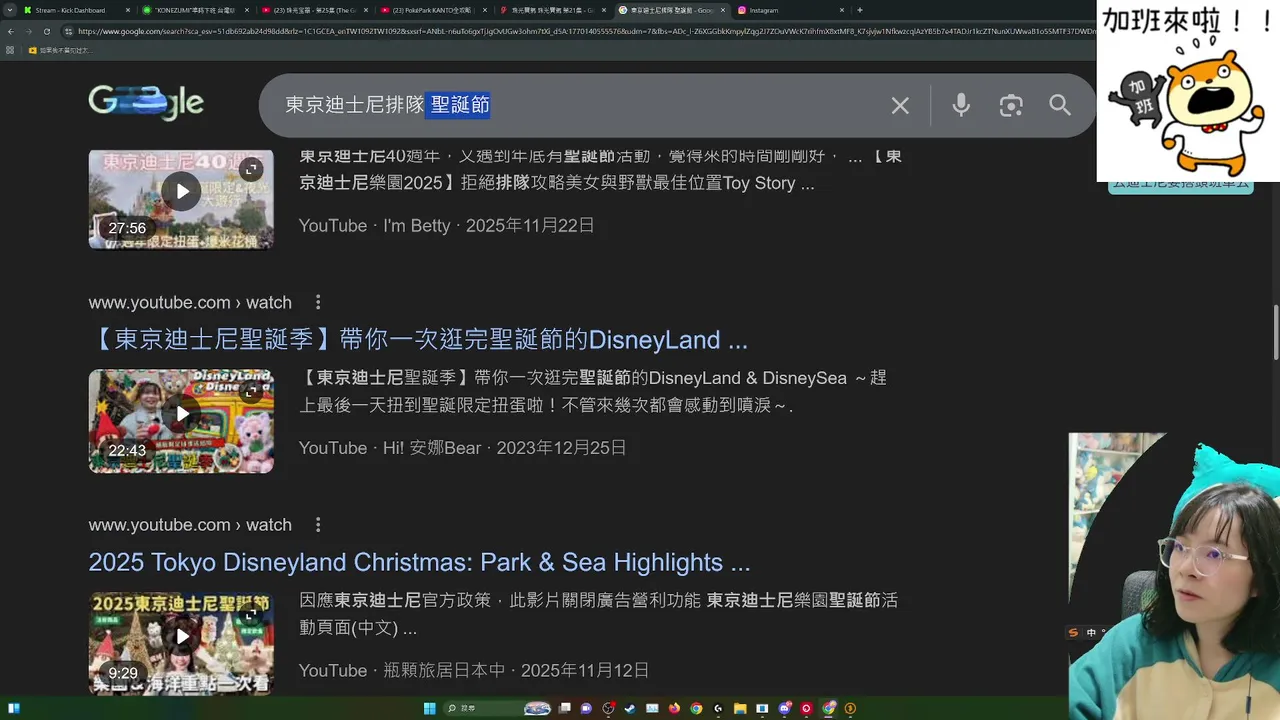
Task: Open OBS Studio from the taskbar
Action: 607,709
